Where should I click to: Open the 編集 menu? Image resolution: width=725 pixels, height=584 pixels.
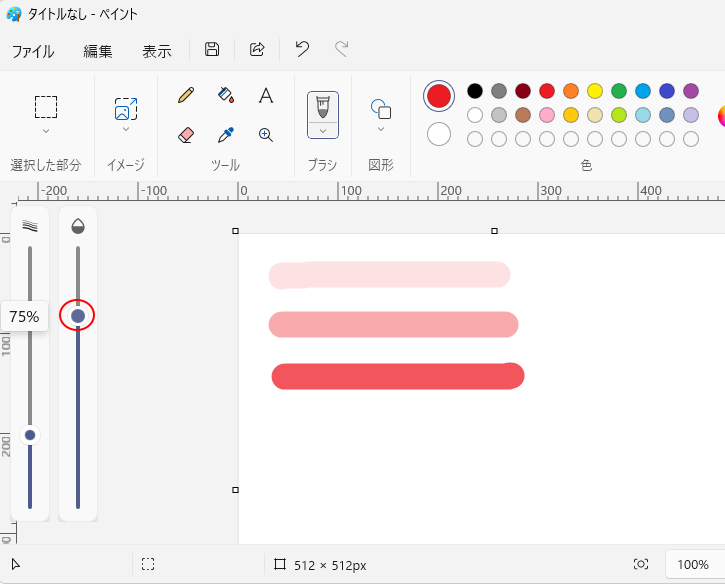tap(98, 51)
